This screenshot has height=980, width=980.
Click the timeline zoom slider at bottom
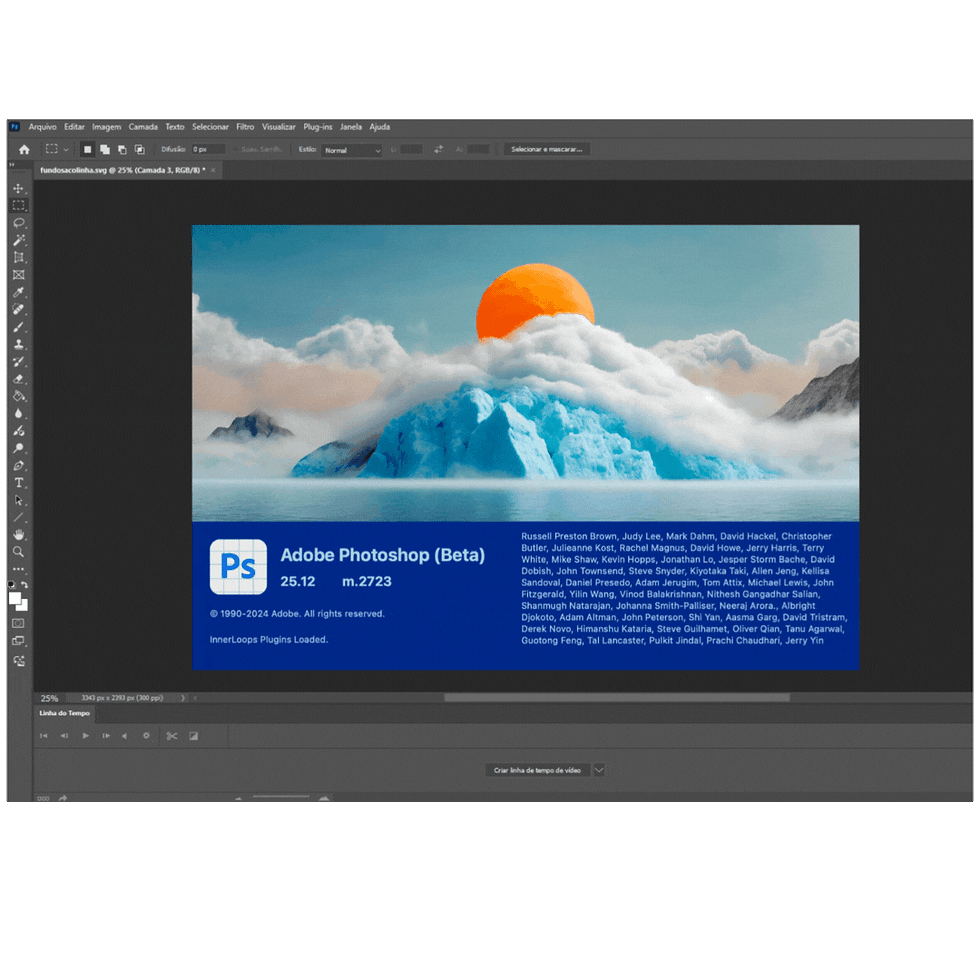click(281, 798)
